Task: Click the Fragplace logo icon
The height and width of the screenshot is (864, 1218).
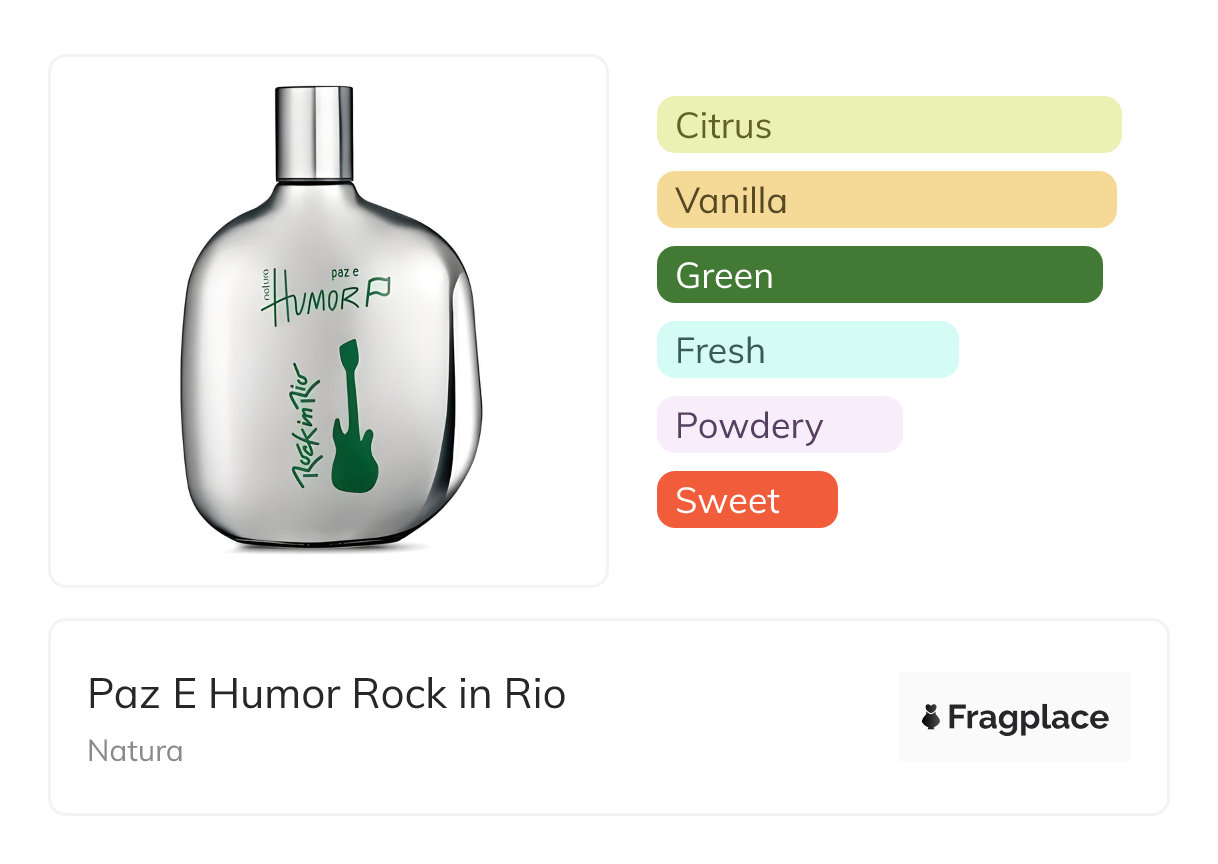Action: coord(932,717)
